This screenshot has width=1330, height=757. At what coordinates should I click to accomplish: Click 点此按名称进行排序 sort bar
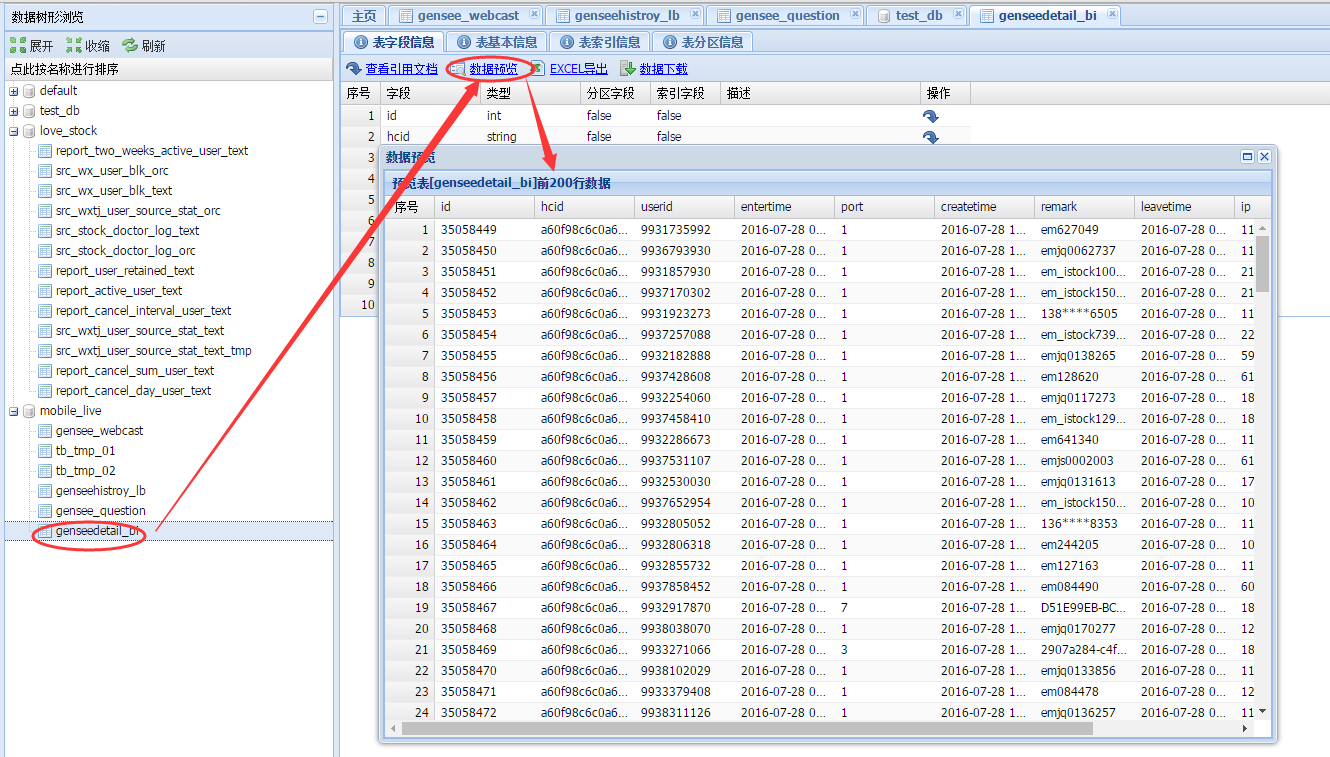[x=168, y=70]
